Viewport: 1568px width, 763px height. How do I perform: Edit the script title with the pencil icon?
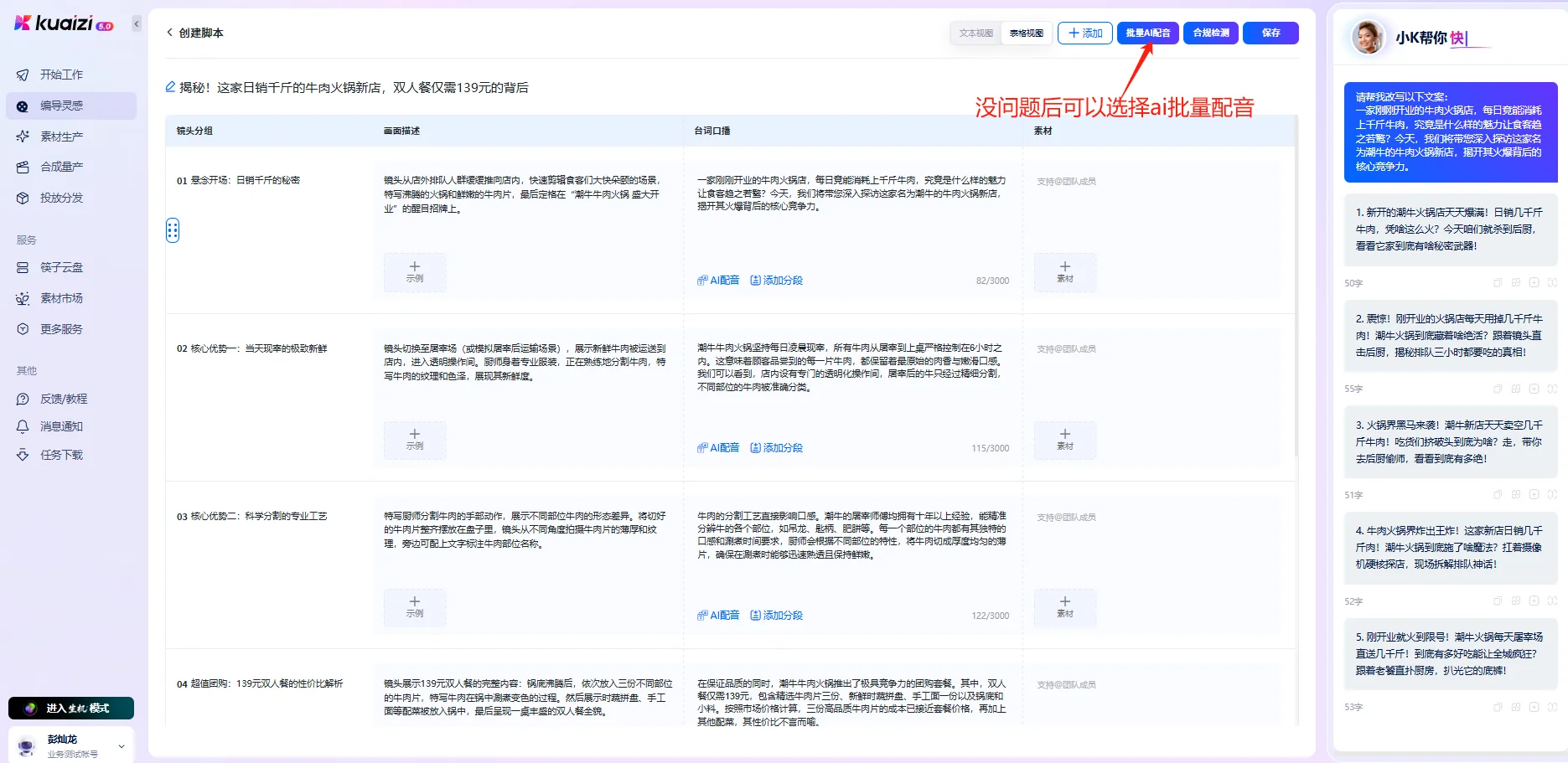coord(170,87)
